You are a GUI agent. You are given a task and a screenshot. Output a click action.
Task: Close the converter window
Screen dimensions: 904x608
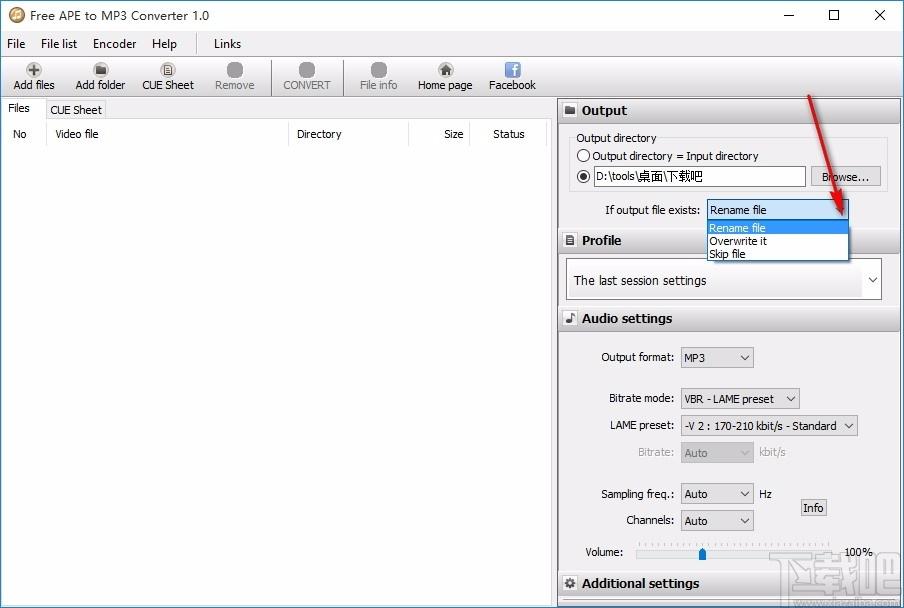click(x=880, y=16)
